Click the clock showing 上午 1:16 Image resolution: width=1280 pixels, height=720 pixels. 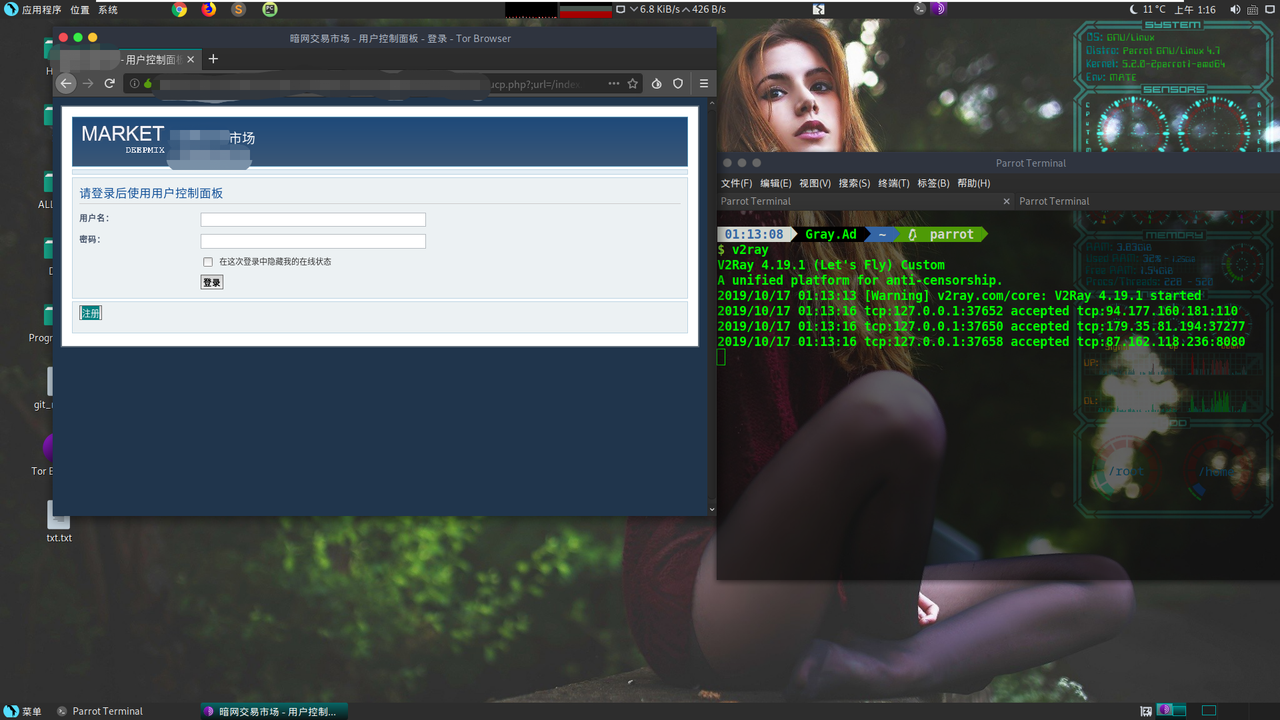[1194, 9]
